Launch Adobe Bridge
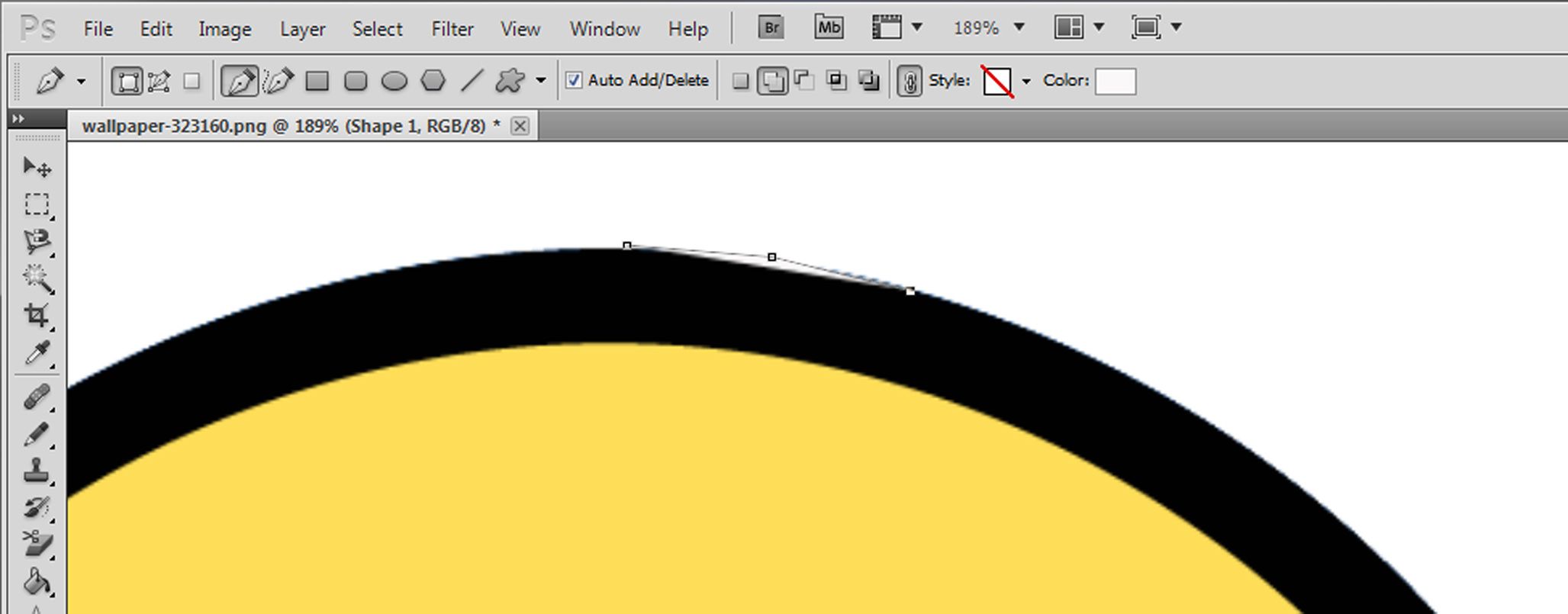Image resolution: width=1568 pixels, height=614 pixels. (x=771, y=27)
